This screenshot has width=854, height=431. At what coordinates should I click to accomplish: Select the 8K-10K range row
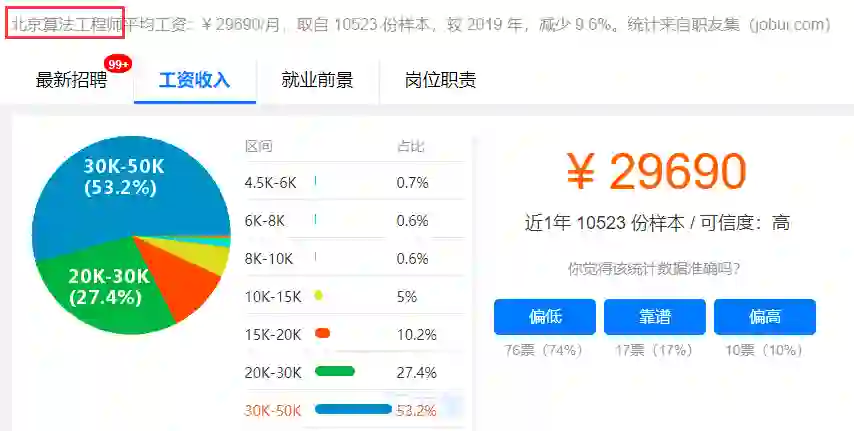tap(354, 259)
